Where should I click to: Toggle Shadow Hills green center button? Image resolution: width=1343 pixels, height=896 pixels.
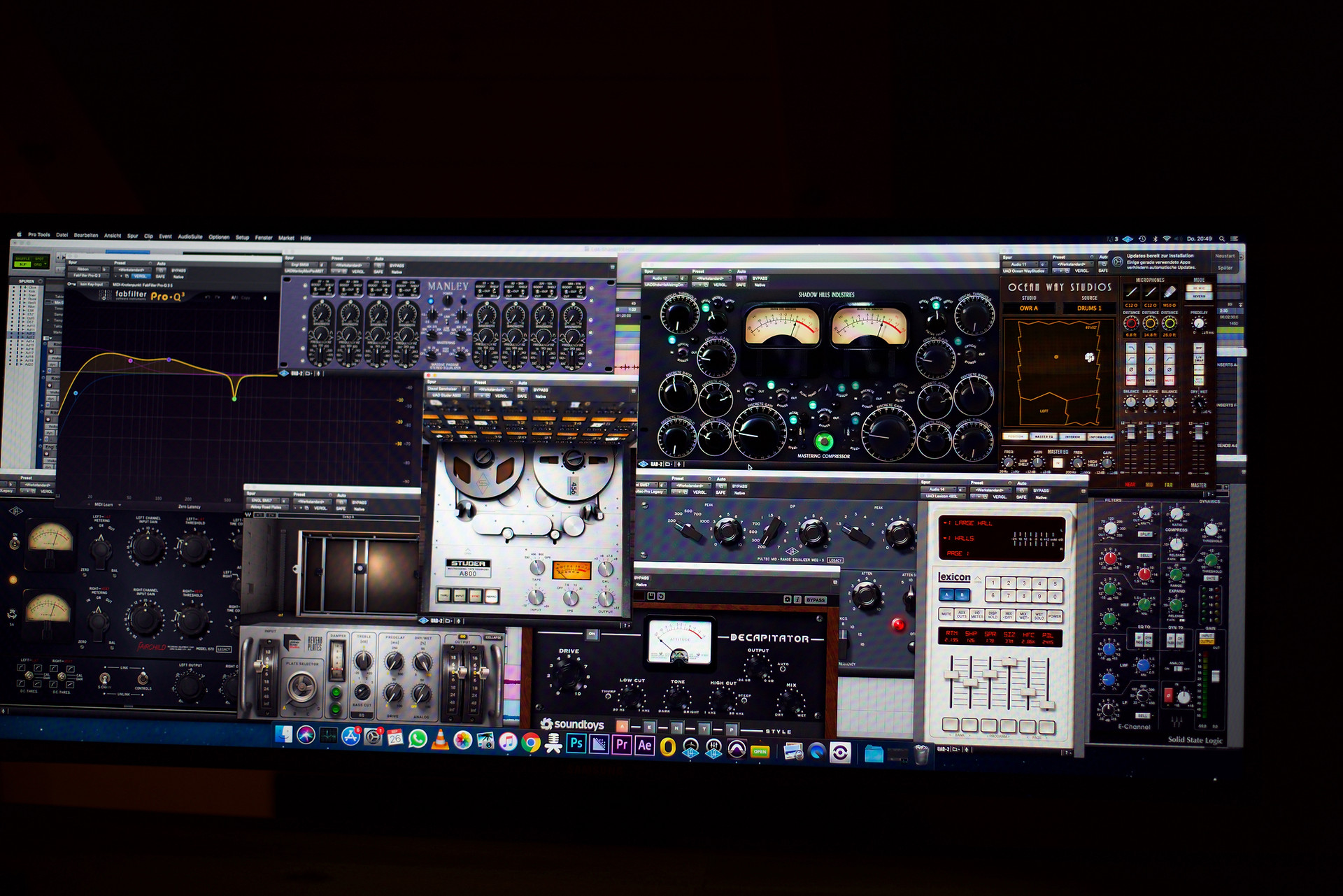click(824, 441)
